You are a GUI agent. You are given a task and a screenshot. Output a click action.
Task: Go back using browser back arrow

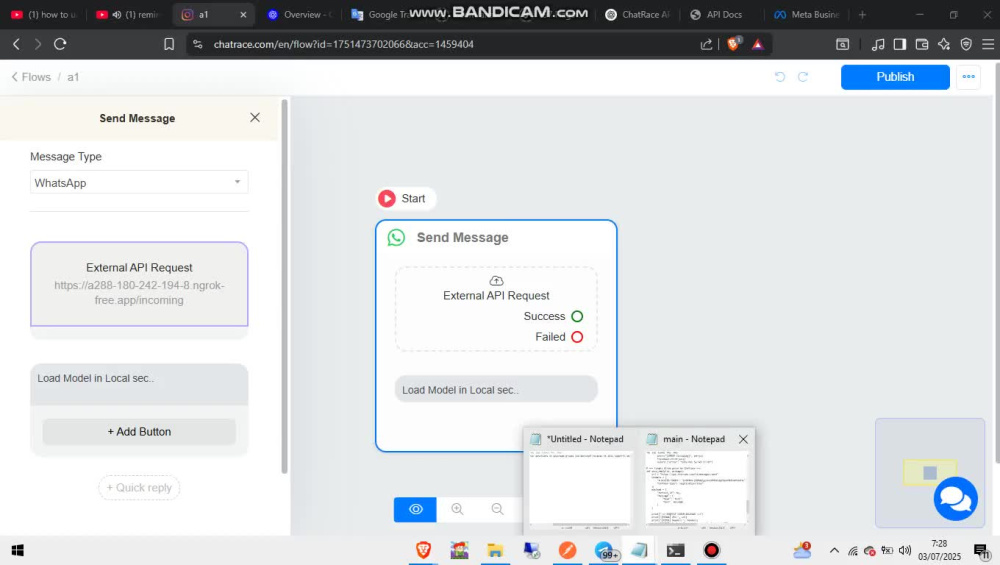tap(17, 44)
